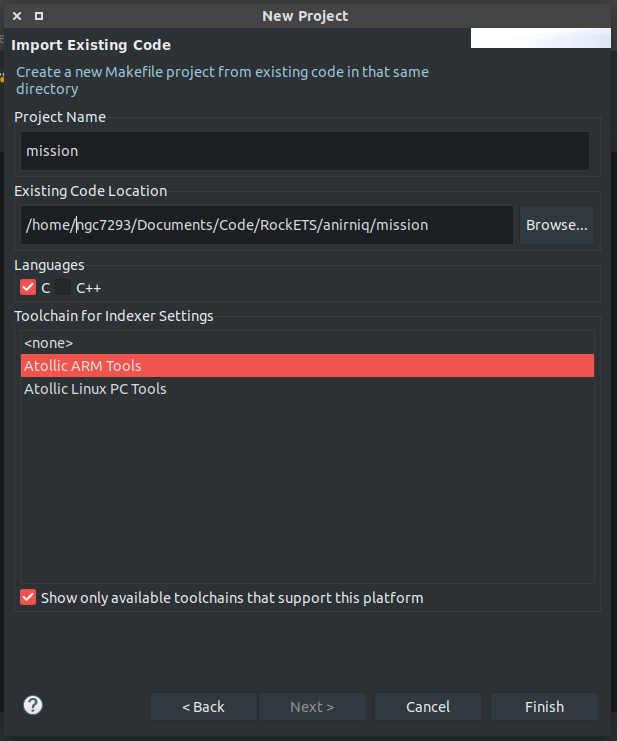Focus the Project Name field
This screenshot has height=741, width=617.
tap(305, 151)
